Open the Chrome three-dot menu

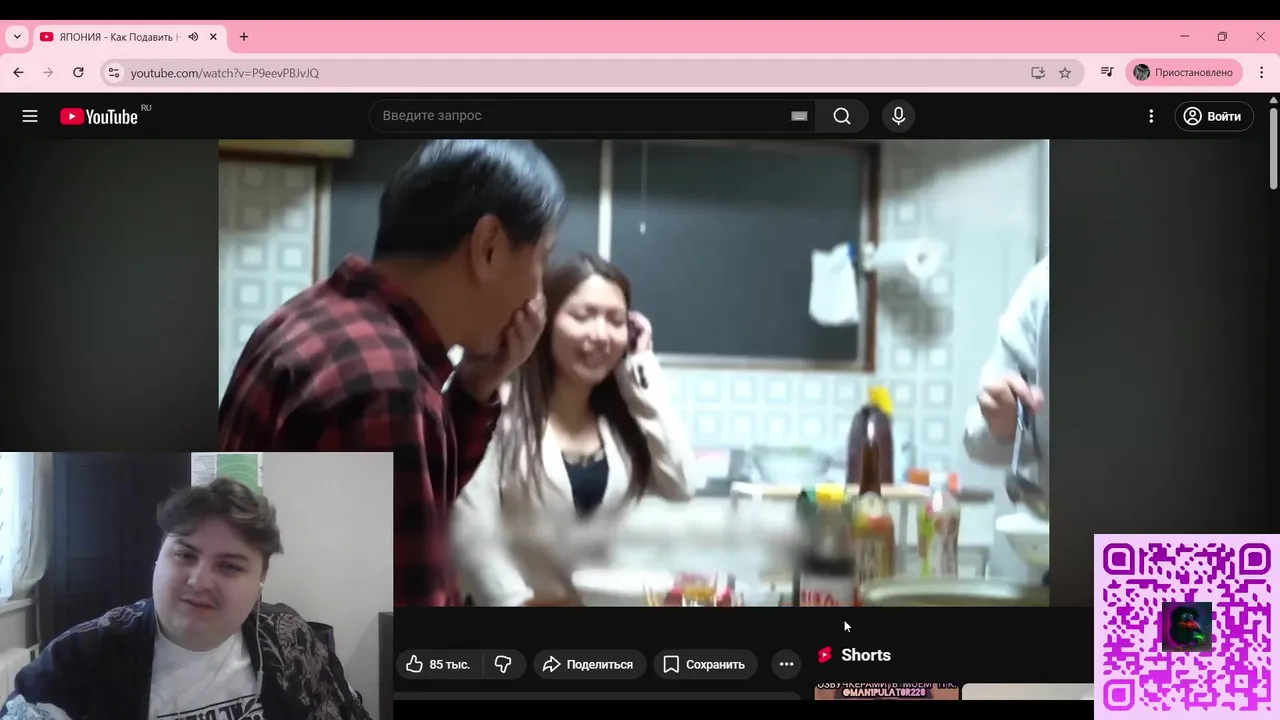pos(1261,73)
